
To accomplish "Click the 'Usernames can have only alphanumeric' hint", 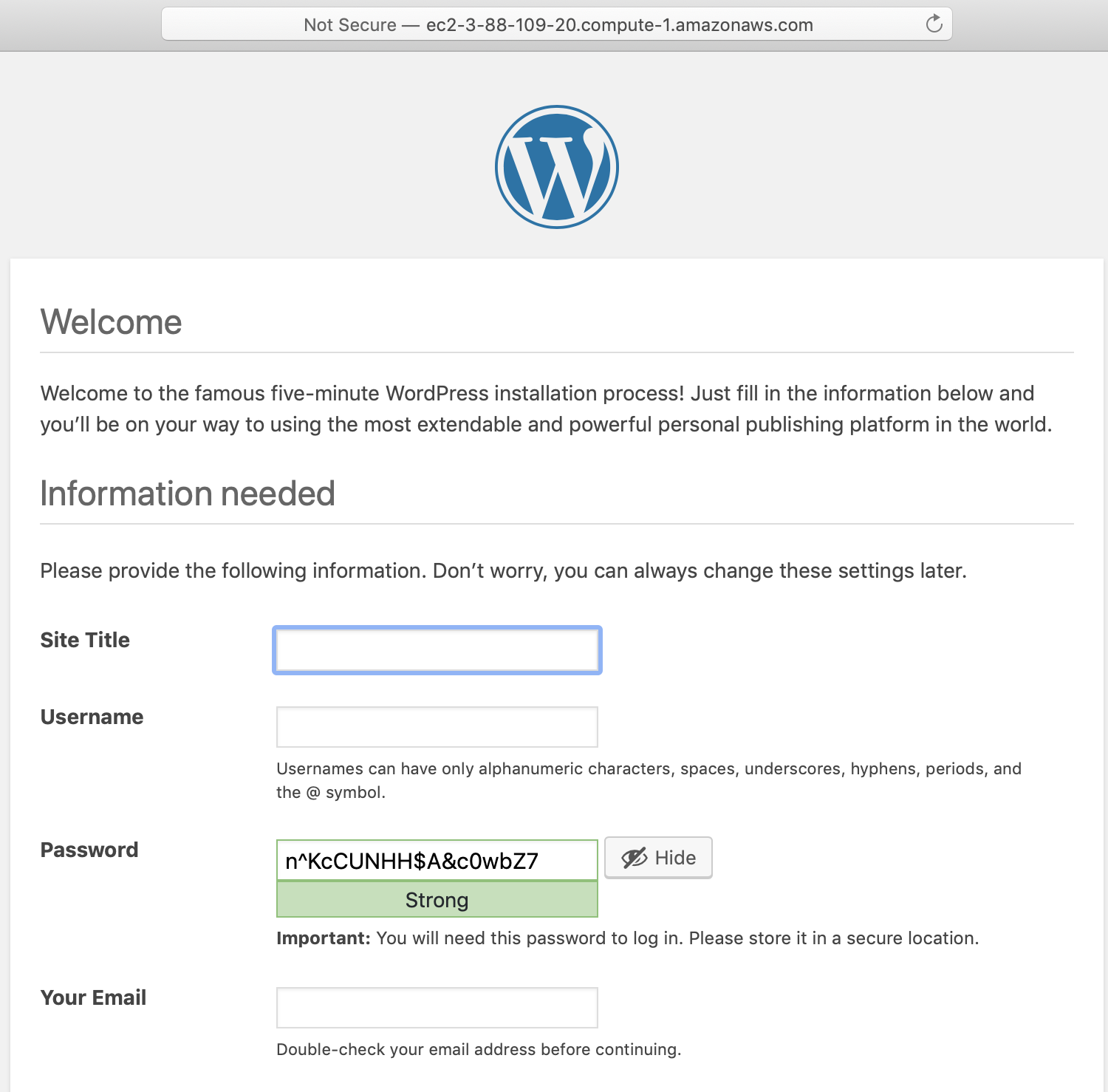I will [649, 780].
